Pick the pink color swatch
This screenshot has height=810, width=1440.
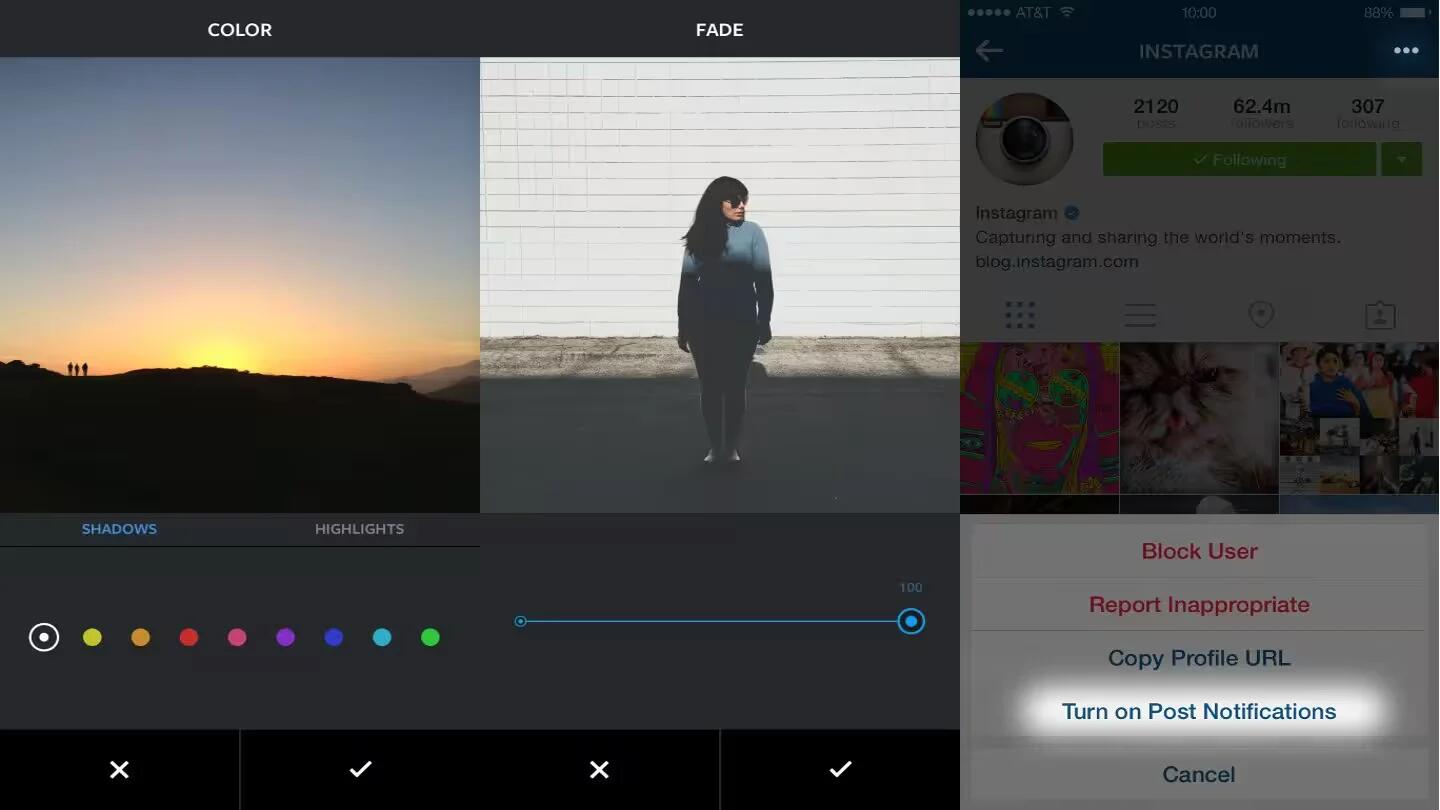[237, 637]
